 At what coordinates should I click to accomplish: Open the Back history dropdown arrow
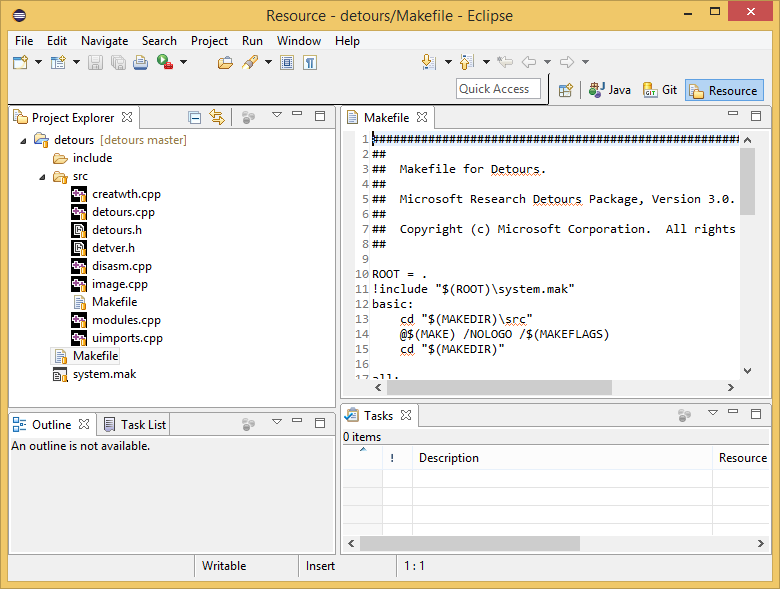[548, 62]
